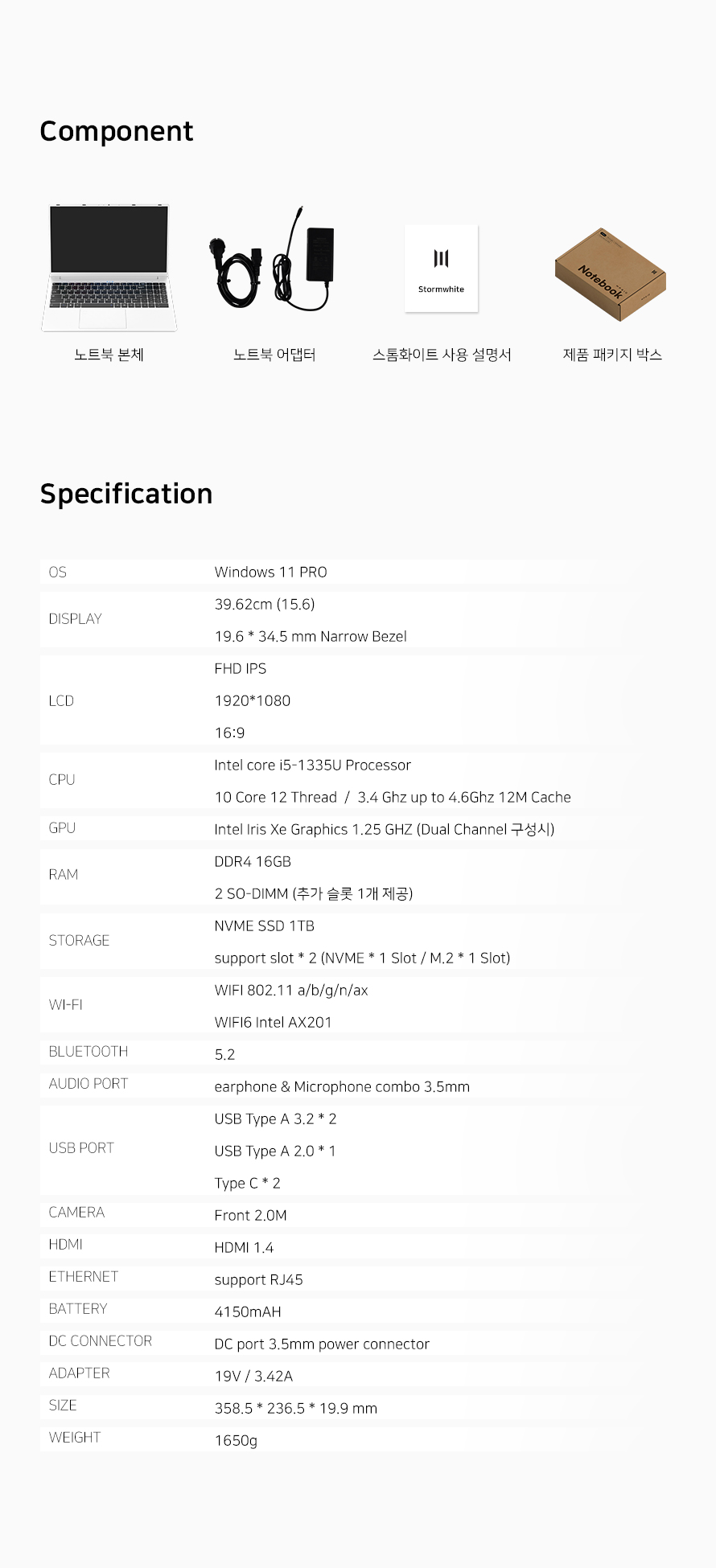The image size is (716, 1568).
Task: Click the laptop product image
Action: (109, 268)
